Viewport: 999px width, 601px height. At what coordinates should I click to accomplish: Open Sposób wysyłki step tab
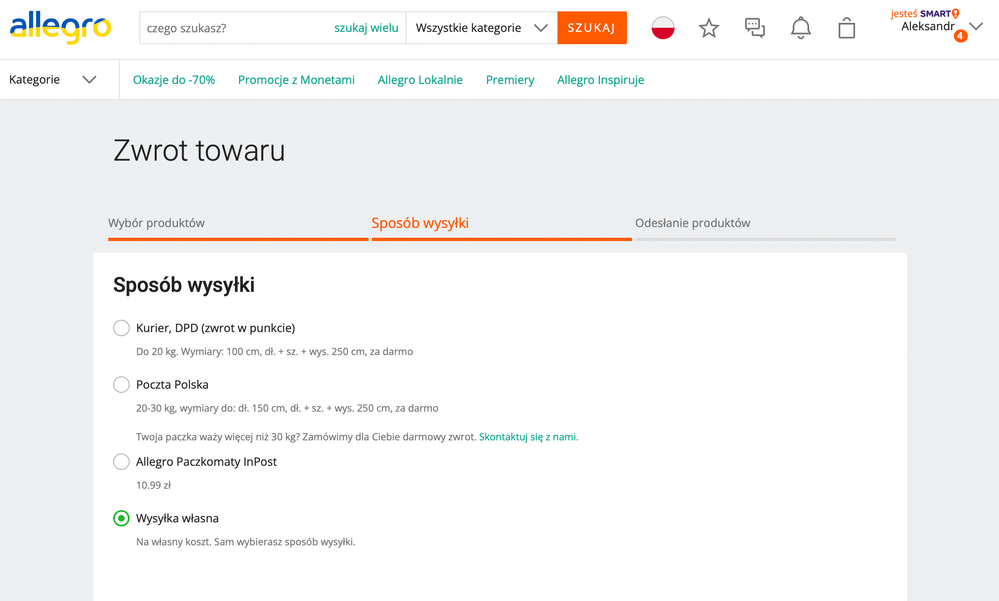click(x=420, y=223)
